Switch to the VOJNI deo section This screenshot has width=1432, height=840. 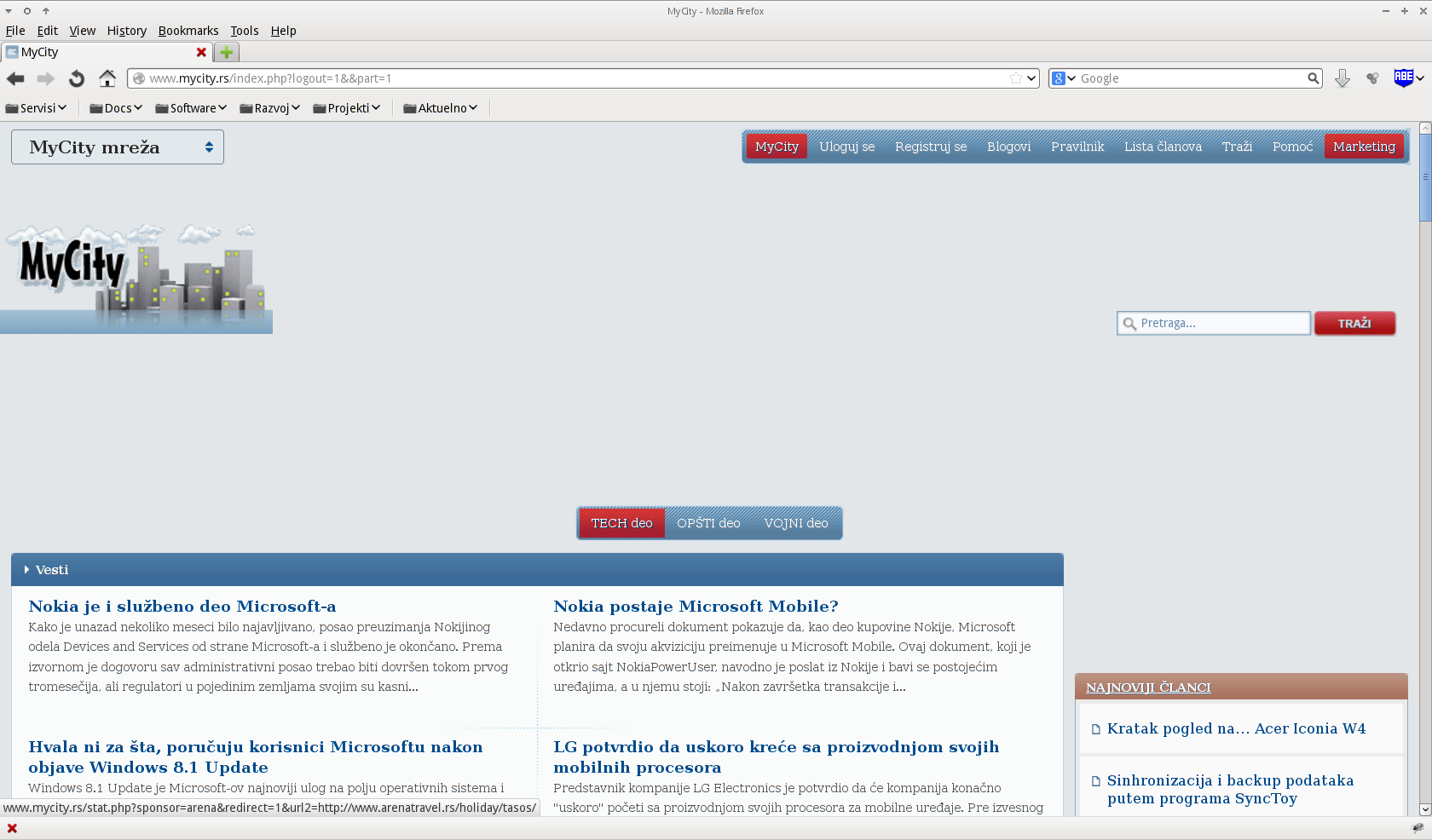point(796,523)
